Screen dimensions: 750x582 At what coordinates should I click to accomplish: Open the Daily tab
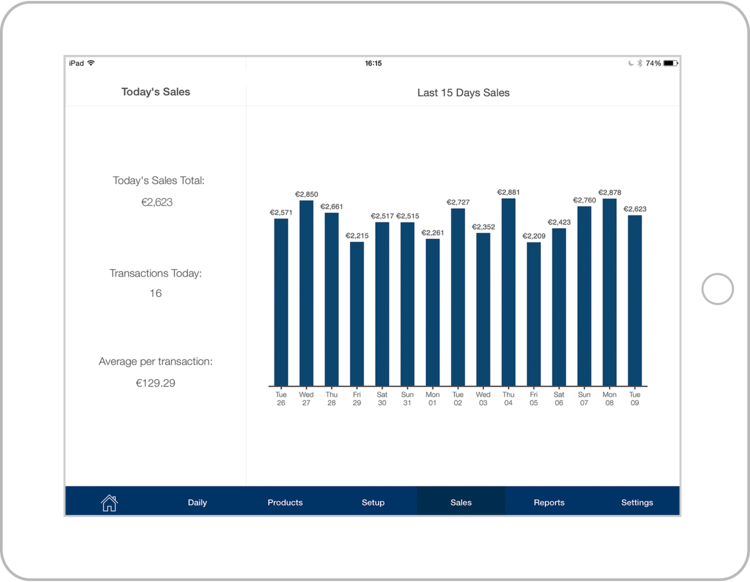[197, 503]
